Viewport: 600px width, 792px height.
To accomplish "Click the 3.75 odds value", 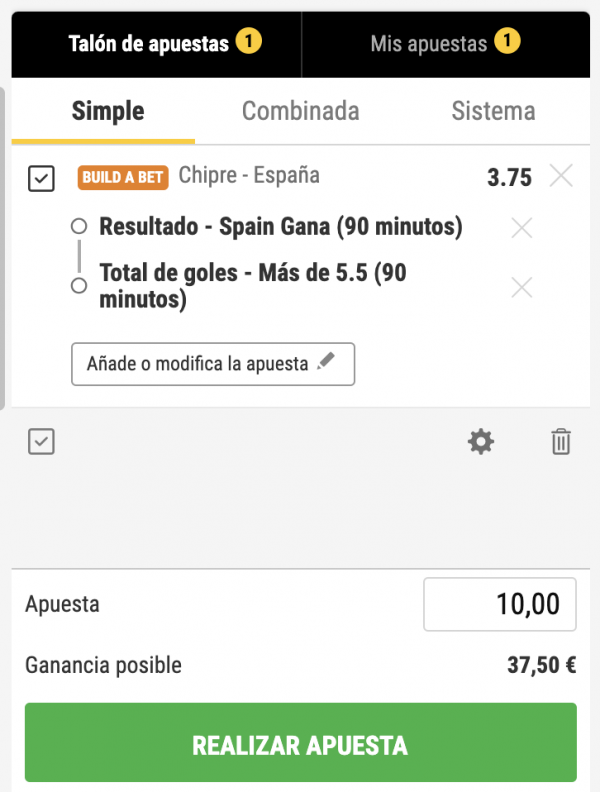I will coord(509,178).
